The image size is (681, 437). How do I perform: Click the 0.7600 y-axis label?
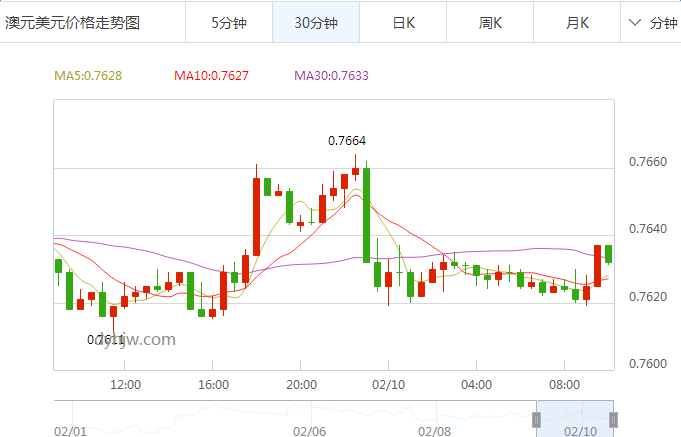[x=648, y=364]
